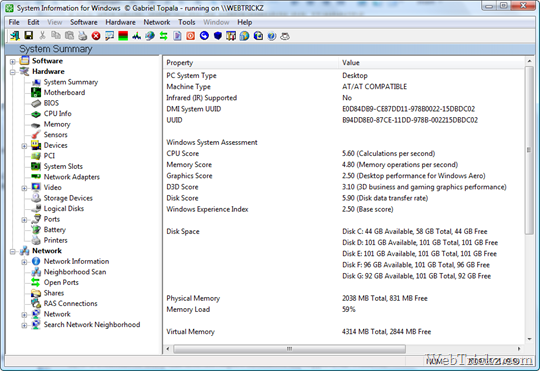Expand the Network Information node
This screenshot has height=371, width=540.
[24, 262]
